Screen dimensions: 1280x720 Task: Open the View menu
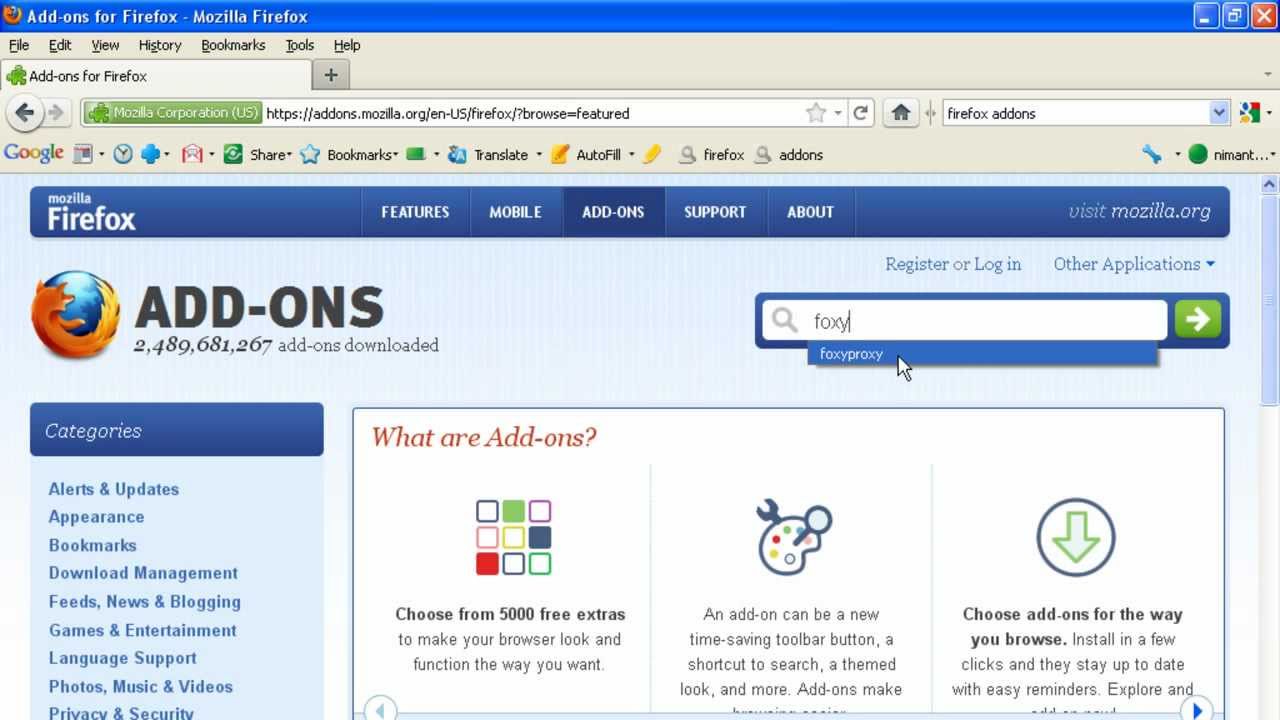(105, 45)
